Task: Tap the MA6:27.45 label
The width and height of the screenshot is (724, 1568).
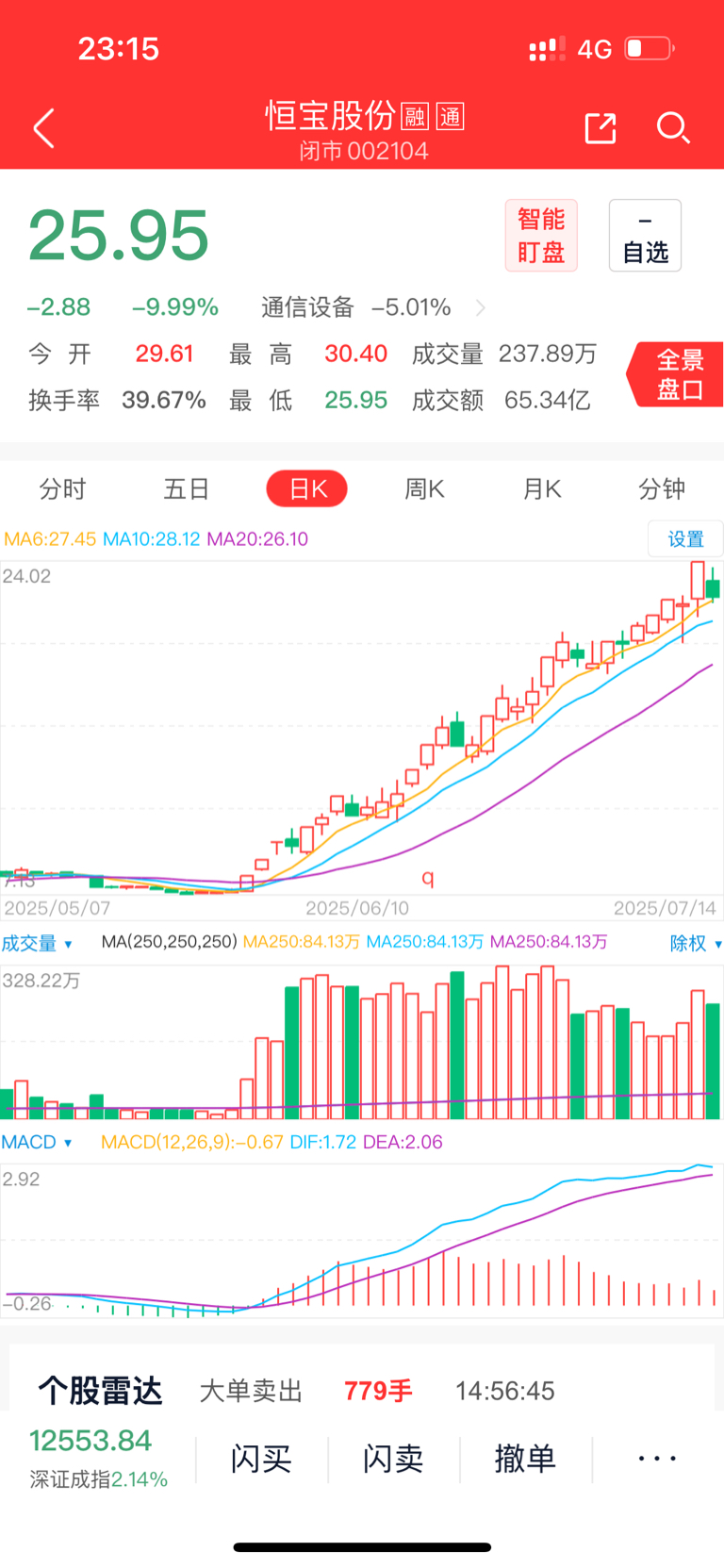Action: 50,539
